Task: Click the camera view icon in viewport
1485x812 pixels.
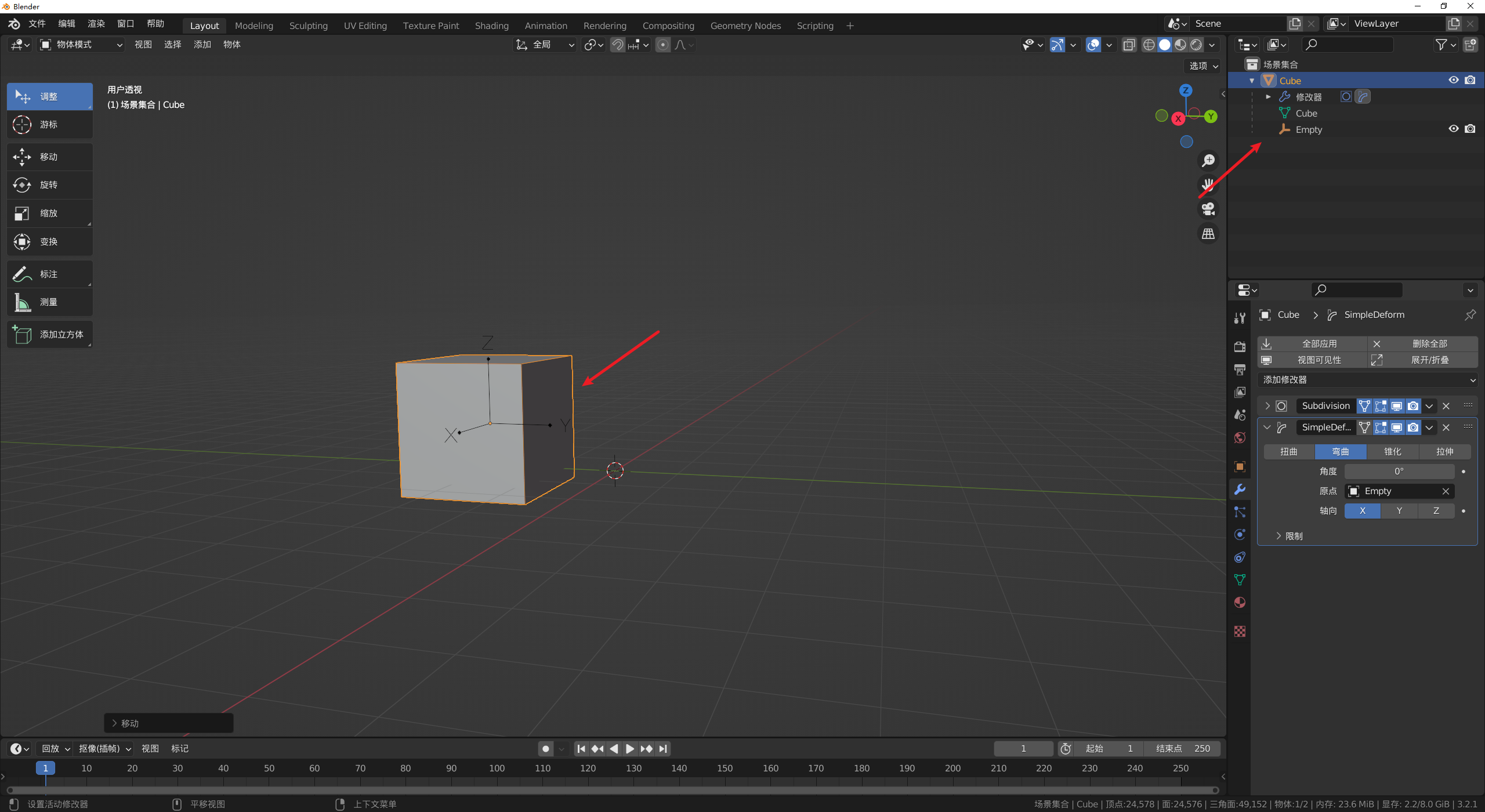Action: [1208, 209]
